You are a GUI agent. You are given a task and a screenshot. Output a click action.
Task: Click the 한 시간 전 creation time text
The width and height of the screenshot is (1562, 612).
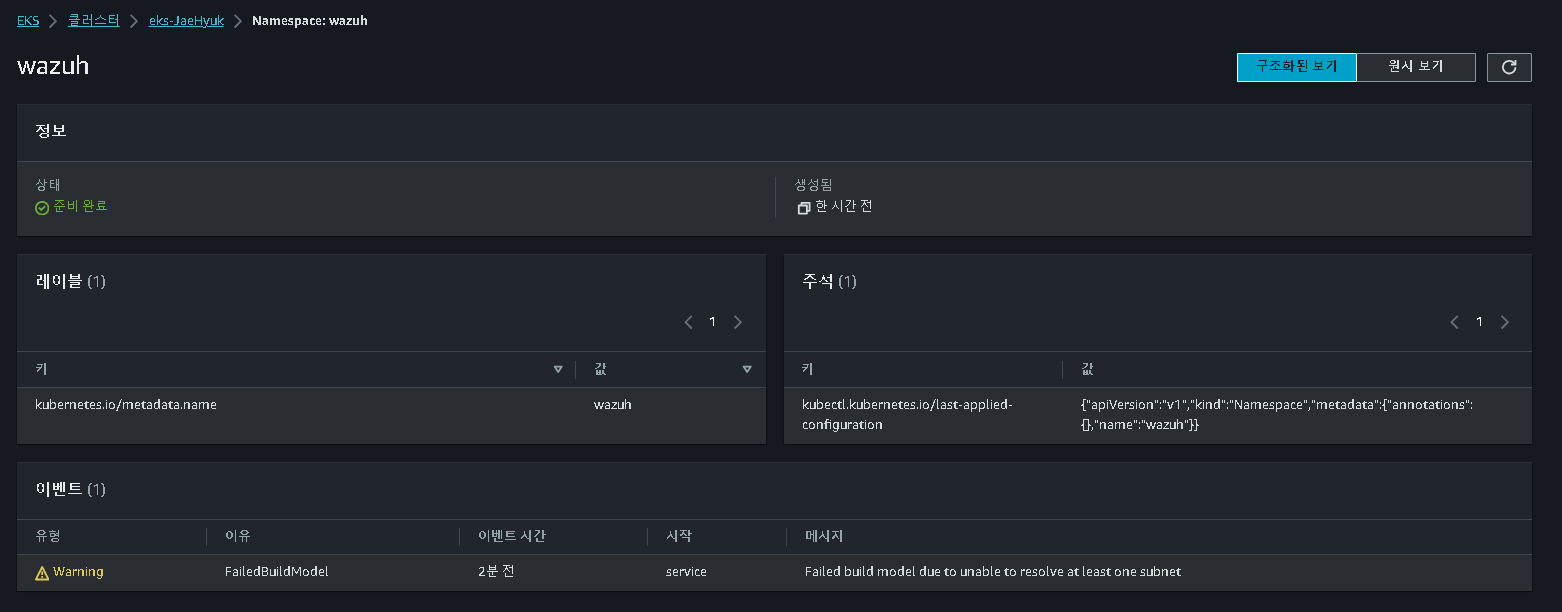(x=844, y=206)
